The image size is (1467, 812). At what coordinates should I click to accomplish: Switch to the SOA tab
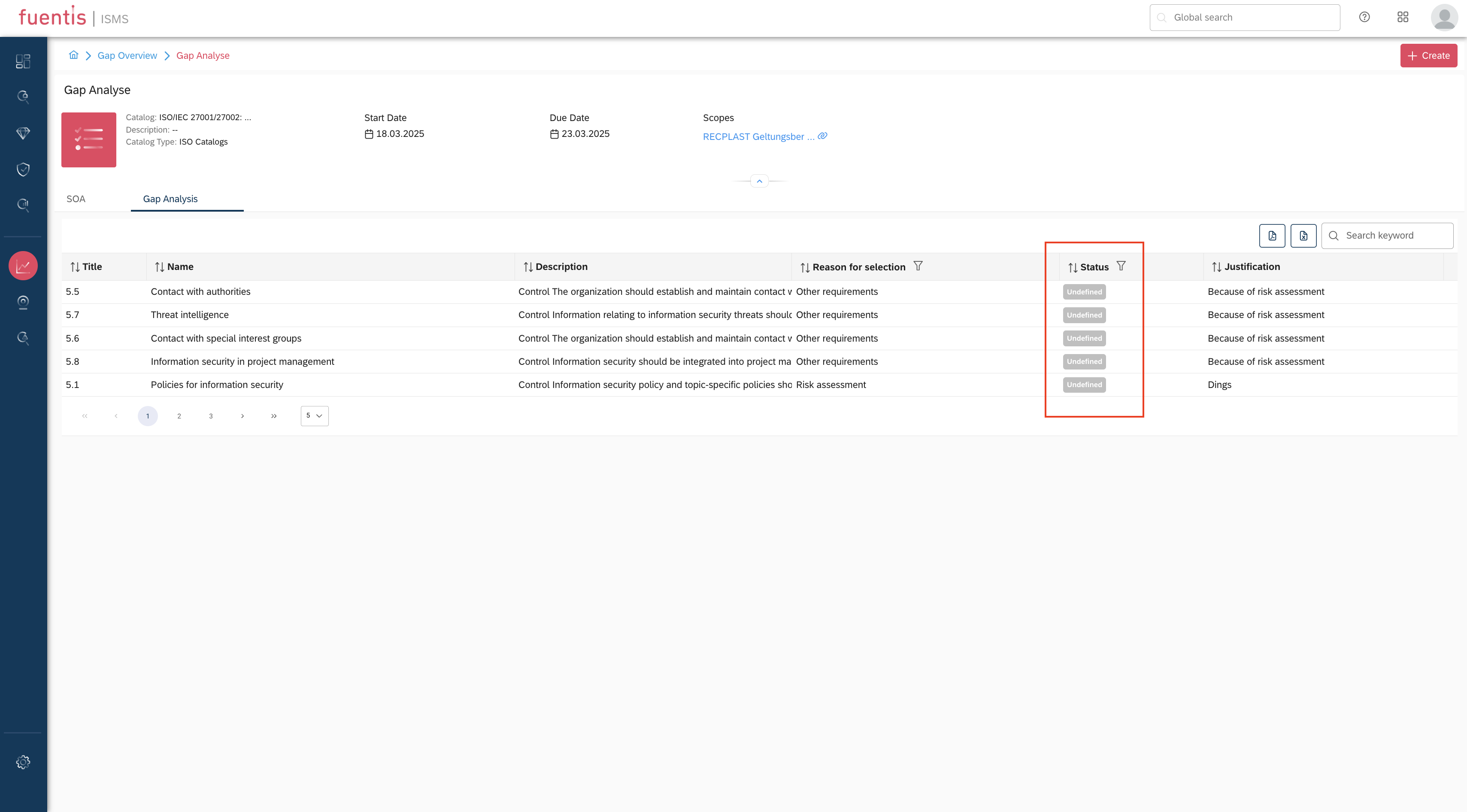(76, 199)
